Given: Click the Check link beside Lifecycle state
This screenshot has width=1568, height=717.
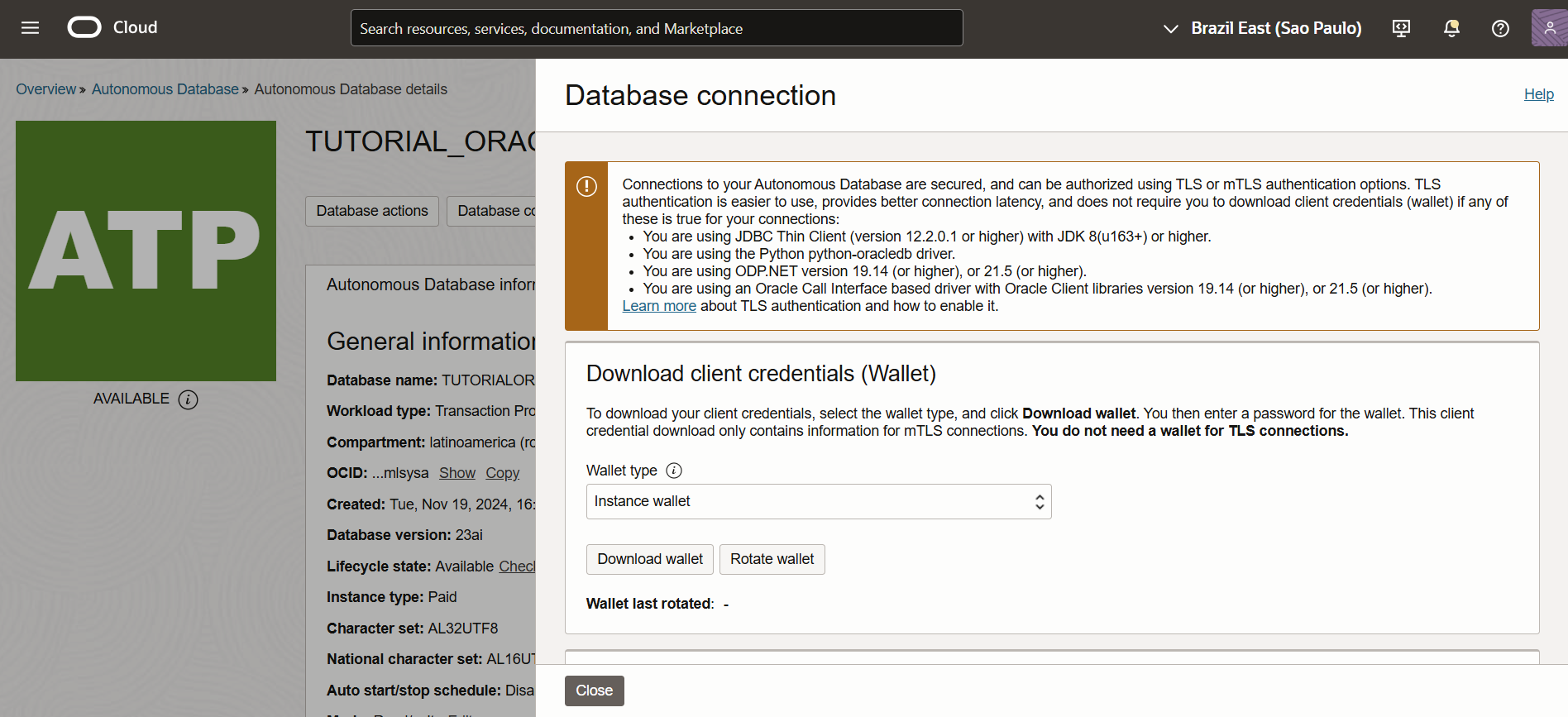Looking at the screenshot, I should point(517,566).
